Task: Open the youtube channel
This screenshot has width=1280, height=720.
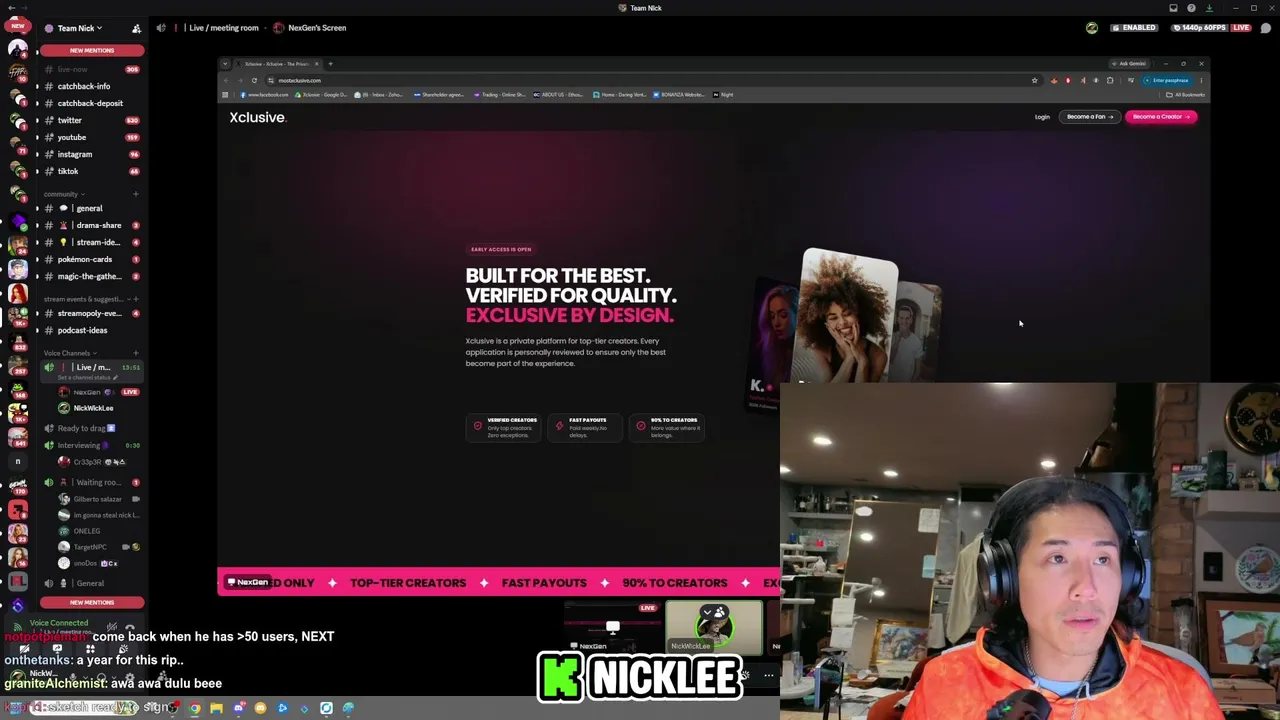Action: click(90, 137)
